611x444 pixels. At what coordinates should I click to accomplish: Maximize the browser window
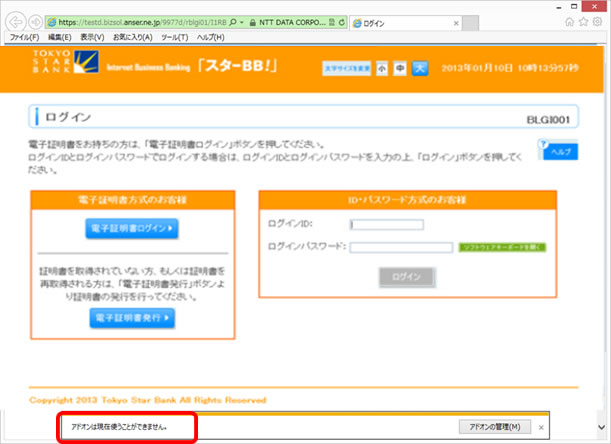click(574, 7)
